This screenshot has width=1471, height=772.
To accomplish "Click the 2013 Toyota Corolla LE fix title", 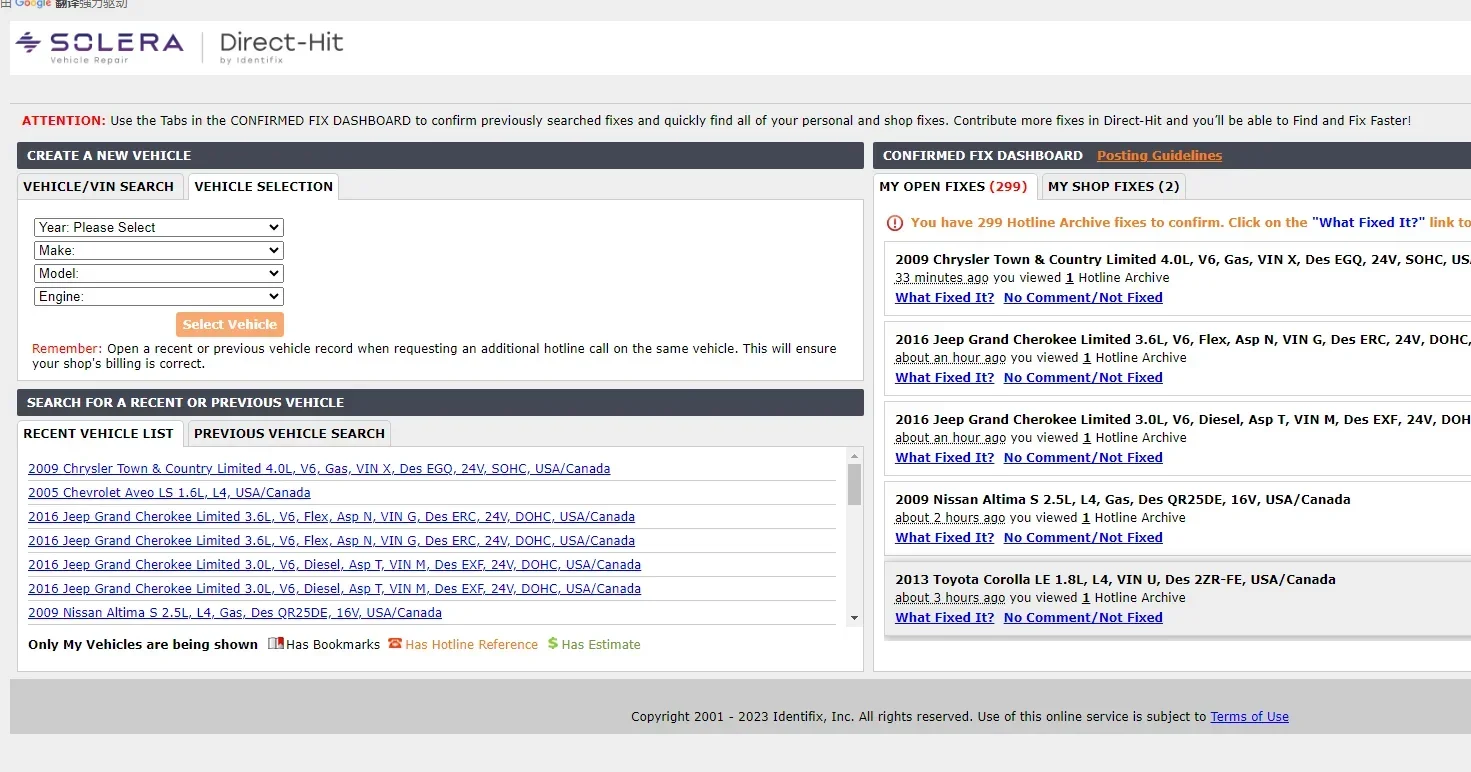I will tap(1115, 579).
